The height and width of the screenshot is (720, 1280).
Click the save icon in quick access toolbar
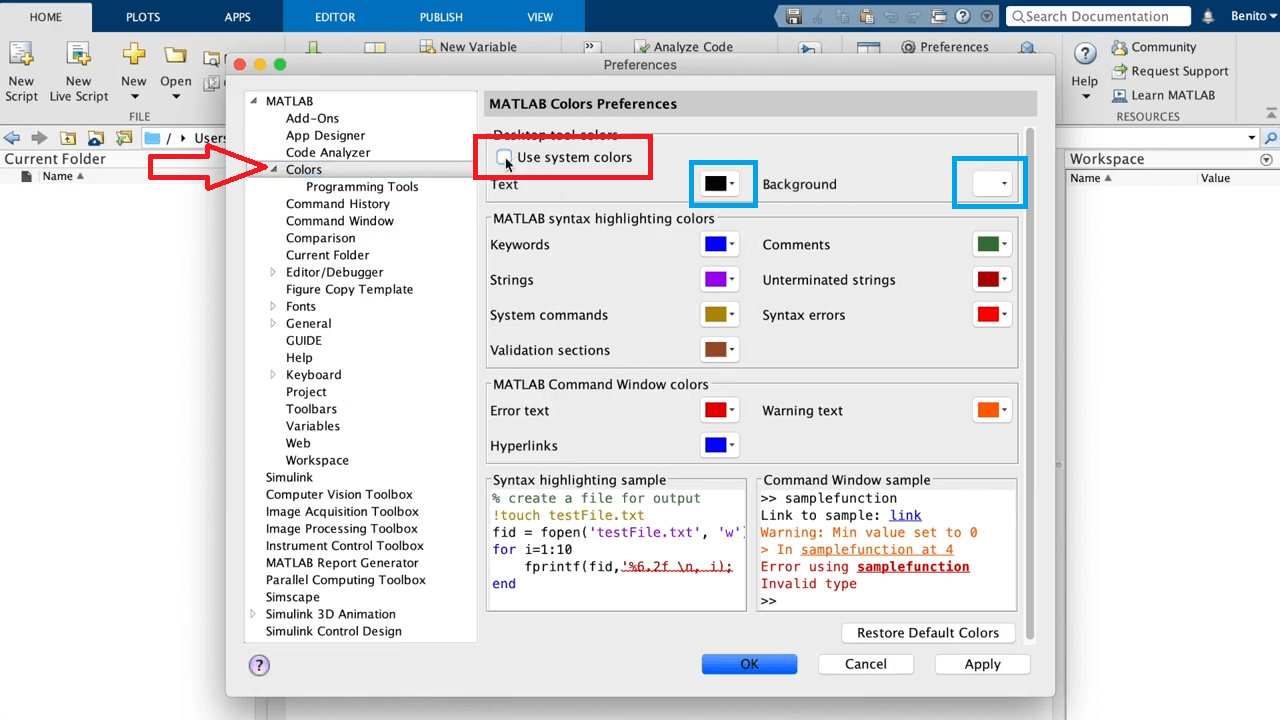coord(794,16)
